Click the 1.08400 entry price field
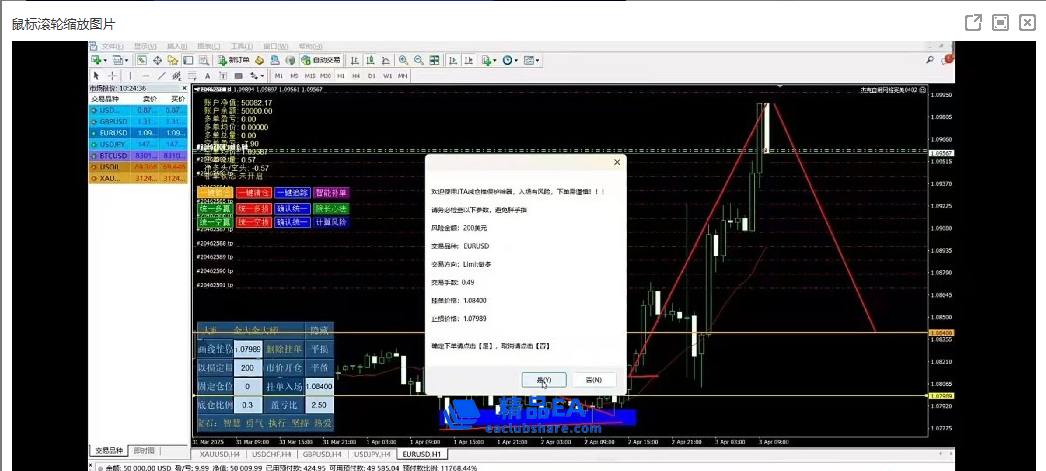 click(318, 385)
